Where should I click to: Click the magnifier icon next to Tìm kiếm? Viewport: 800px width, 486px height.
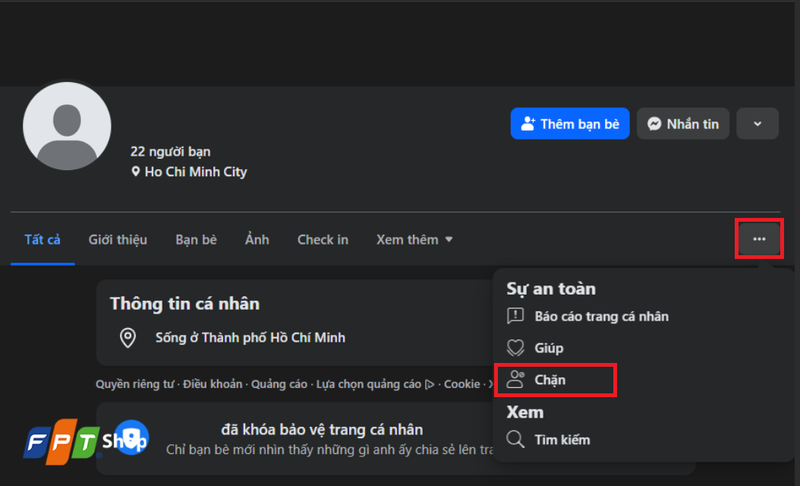point(515,439)
